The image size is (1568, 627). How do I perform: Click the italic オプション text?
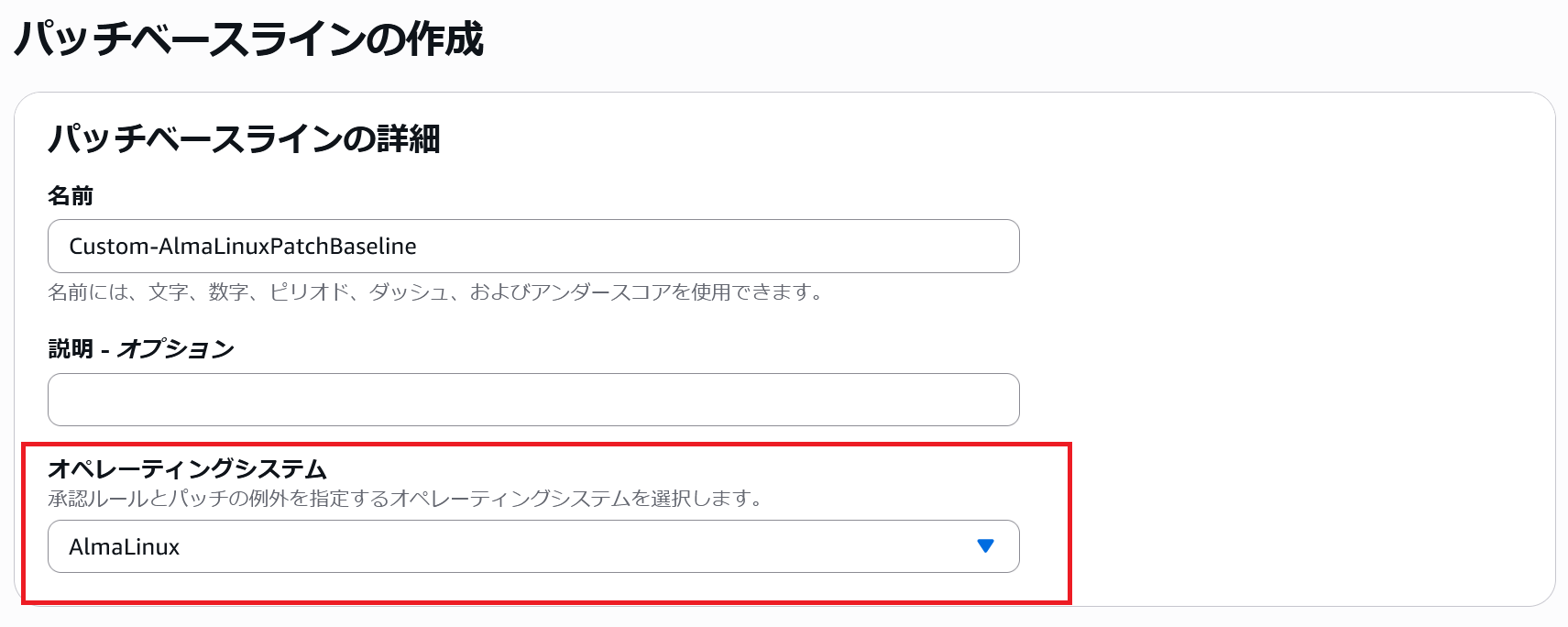pyautogui.click(x=176, y=349)
